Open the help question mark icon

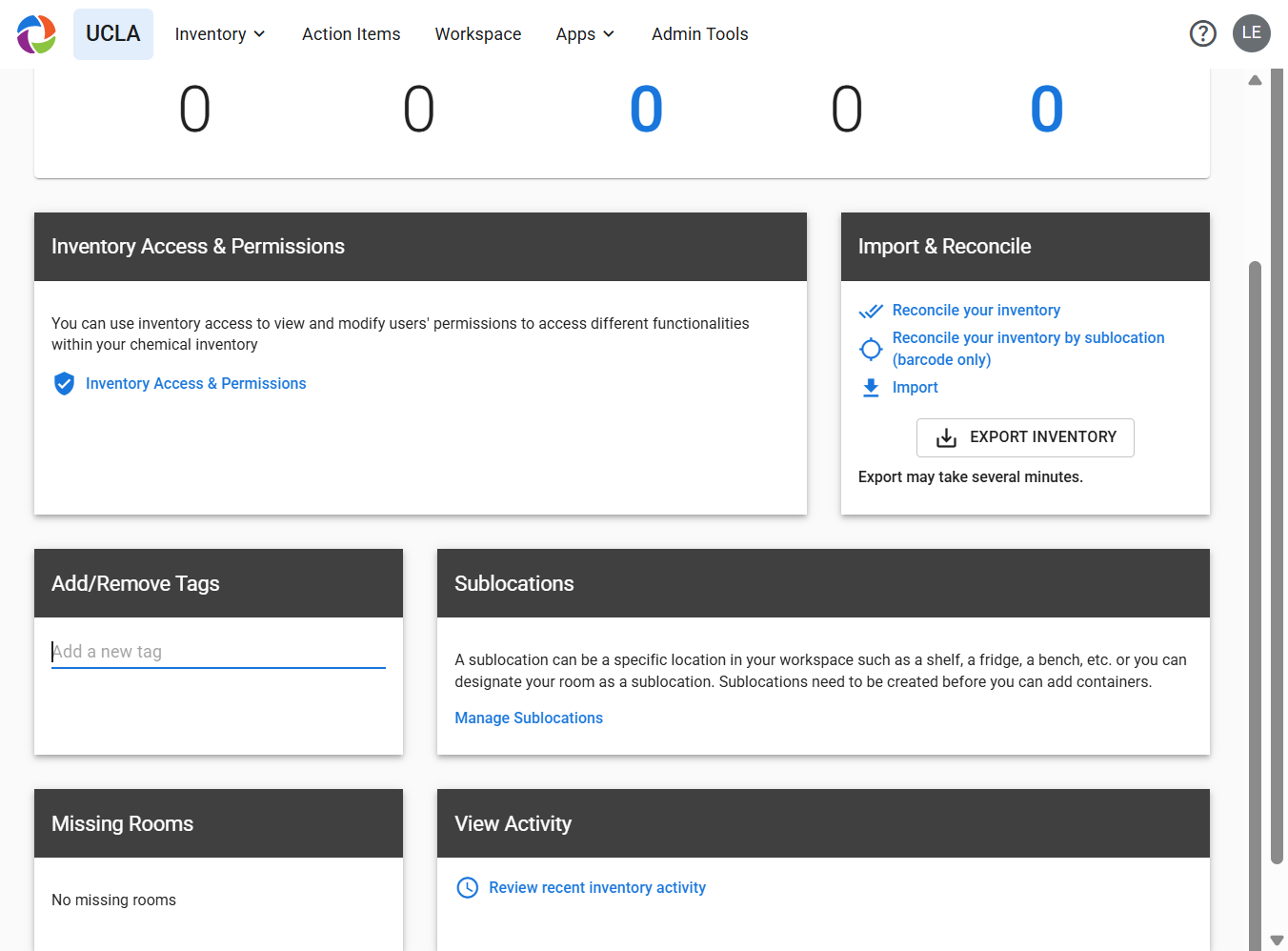[1203, 34]
